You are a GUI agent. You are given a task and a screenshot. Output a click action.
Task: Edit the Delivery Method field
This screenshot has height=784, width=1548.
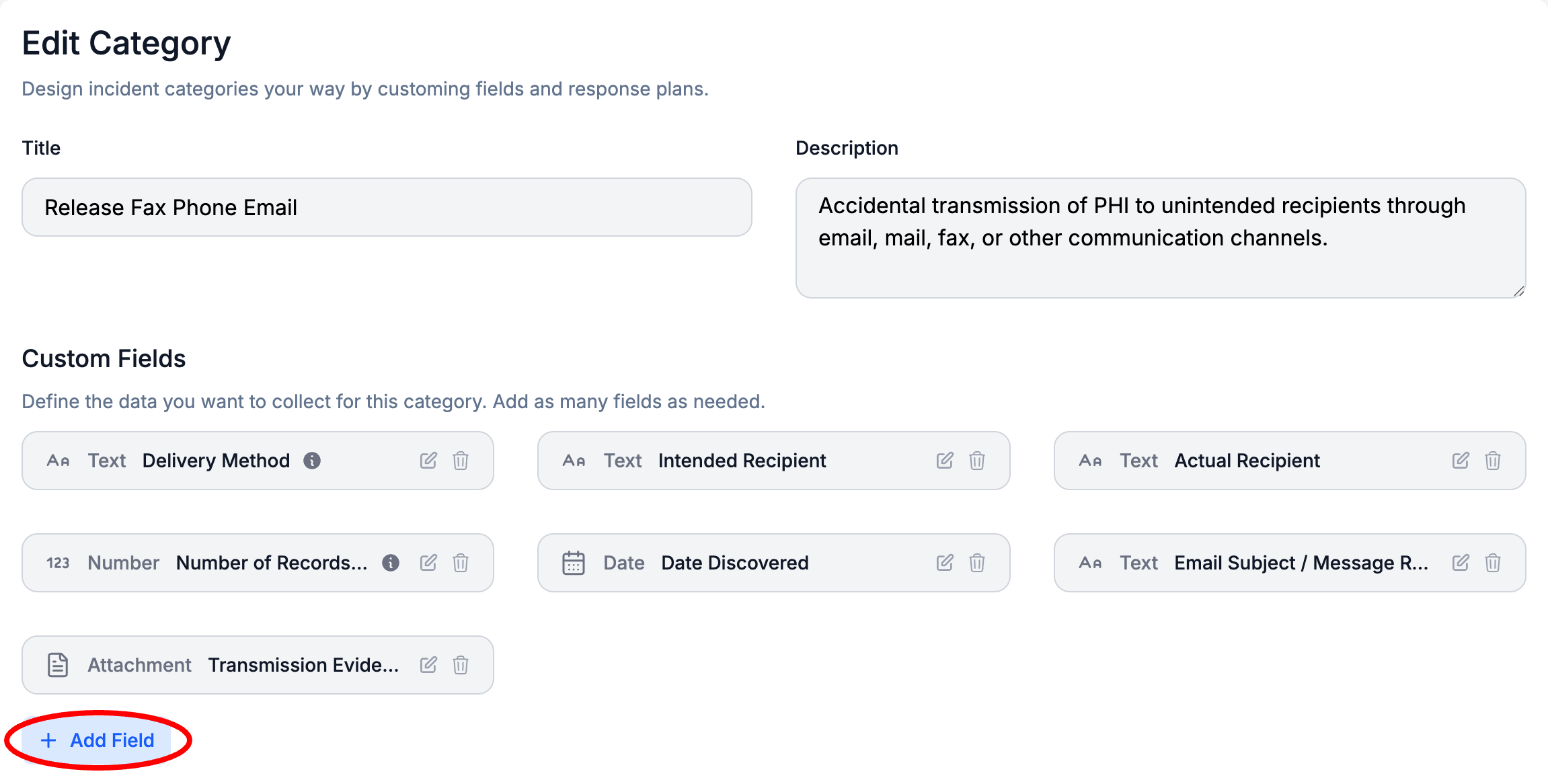pos(428,461)
